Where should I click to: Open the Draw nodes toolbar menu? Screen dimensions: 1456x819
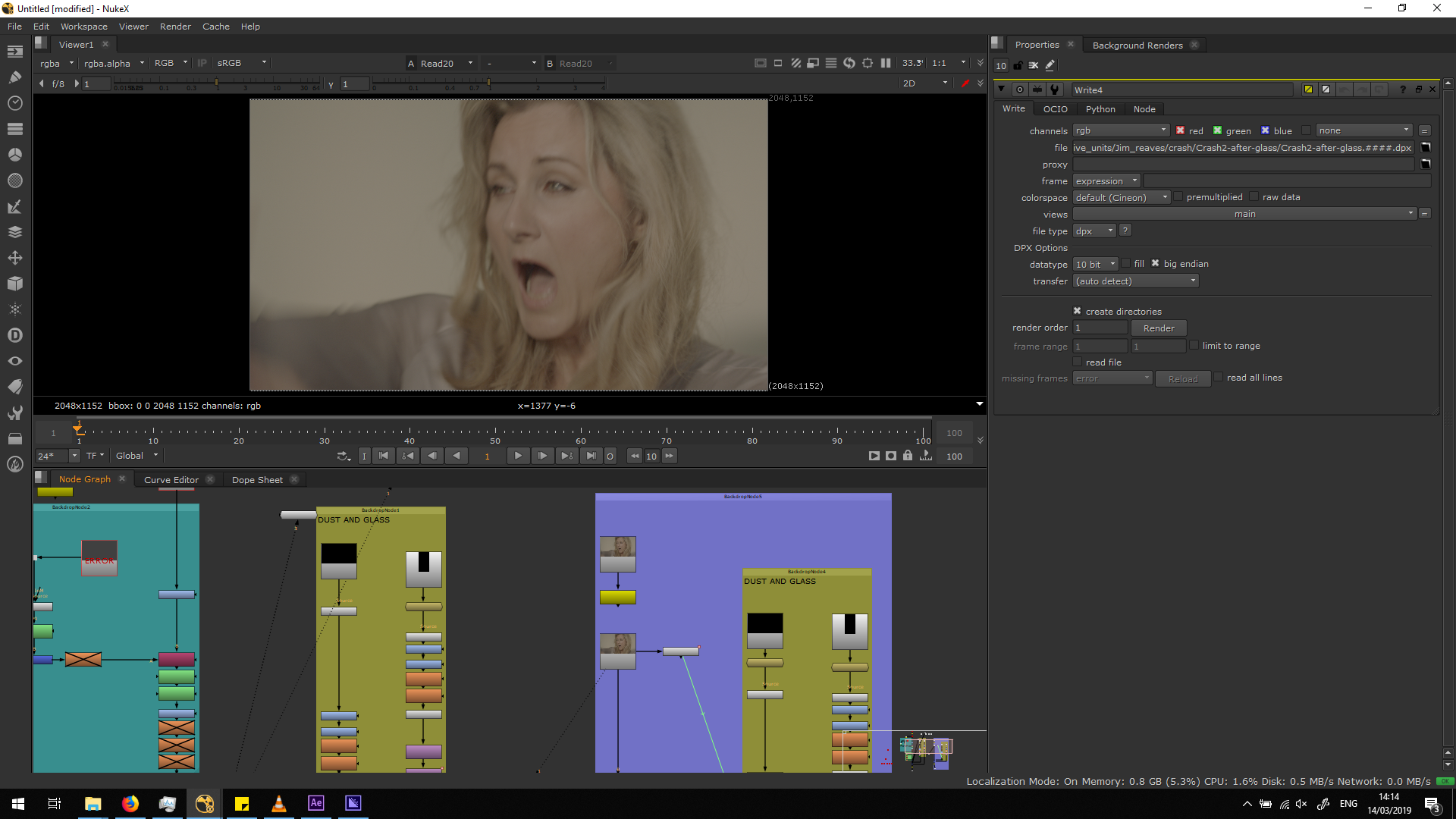(14, 77)
